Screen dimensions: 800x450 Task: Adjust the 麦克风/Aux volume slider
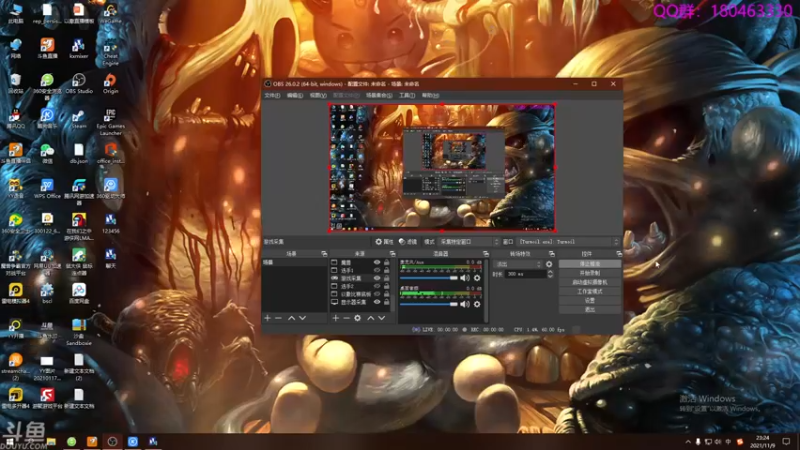(429, 278)
